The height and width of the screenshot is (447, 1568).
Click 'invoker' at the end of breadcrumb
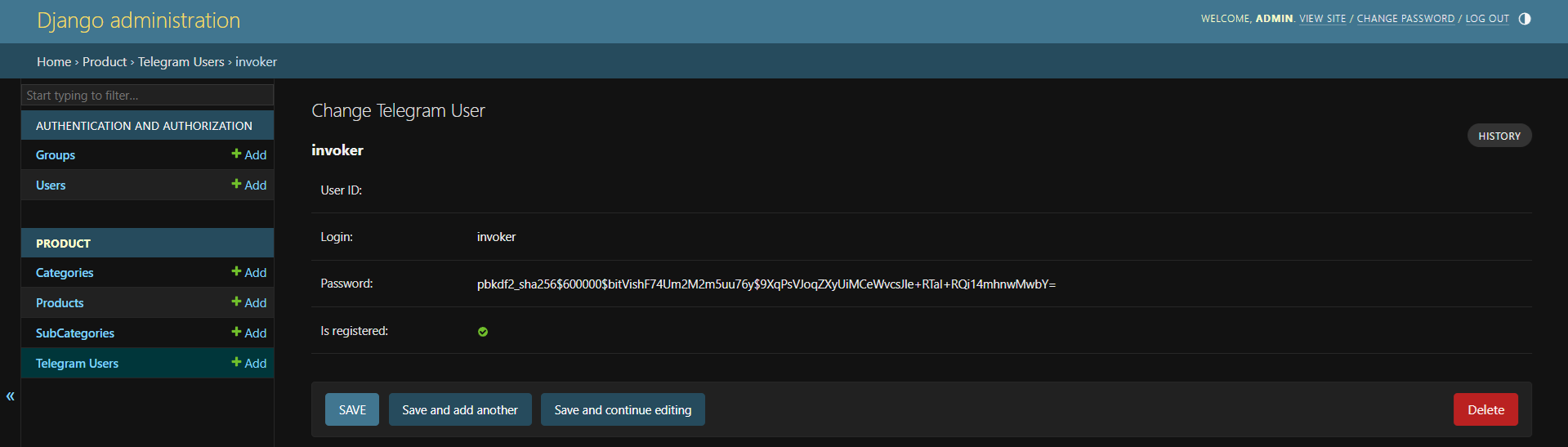tap(257, 62)
